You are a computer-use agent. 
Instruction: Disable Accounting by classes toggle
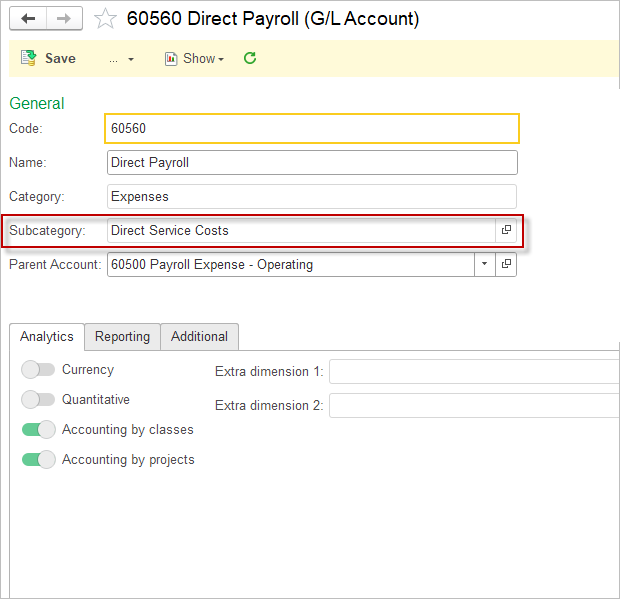tap(38, 430)
